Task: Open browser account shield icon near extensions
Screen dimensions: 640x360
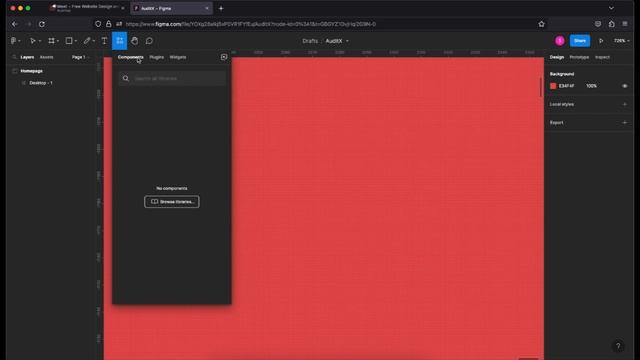Action: pos(598,24)
